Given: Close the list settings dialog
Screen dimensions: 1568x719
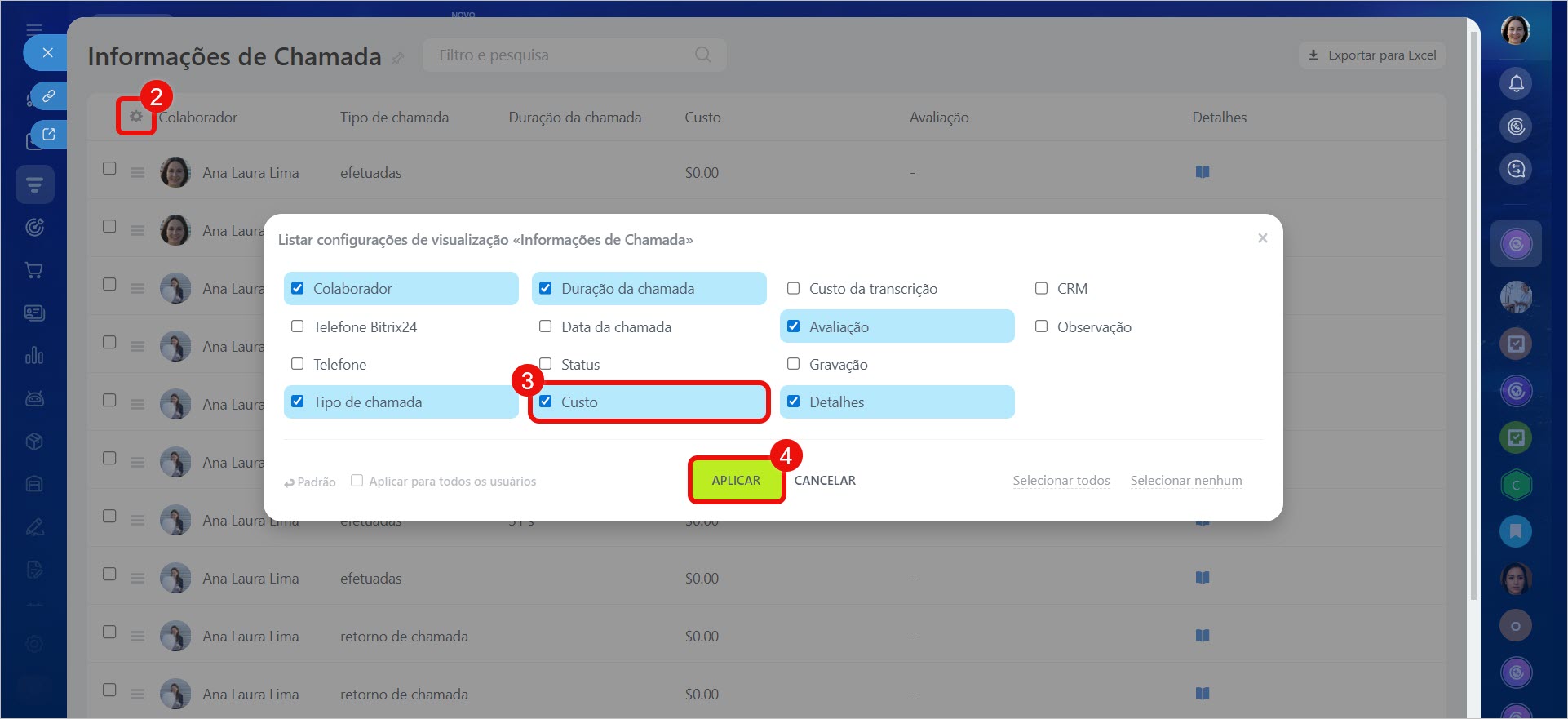Looking at the screenshot, I should pos(1262,238).
